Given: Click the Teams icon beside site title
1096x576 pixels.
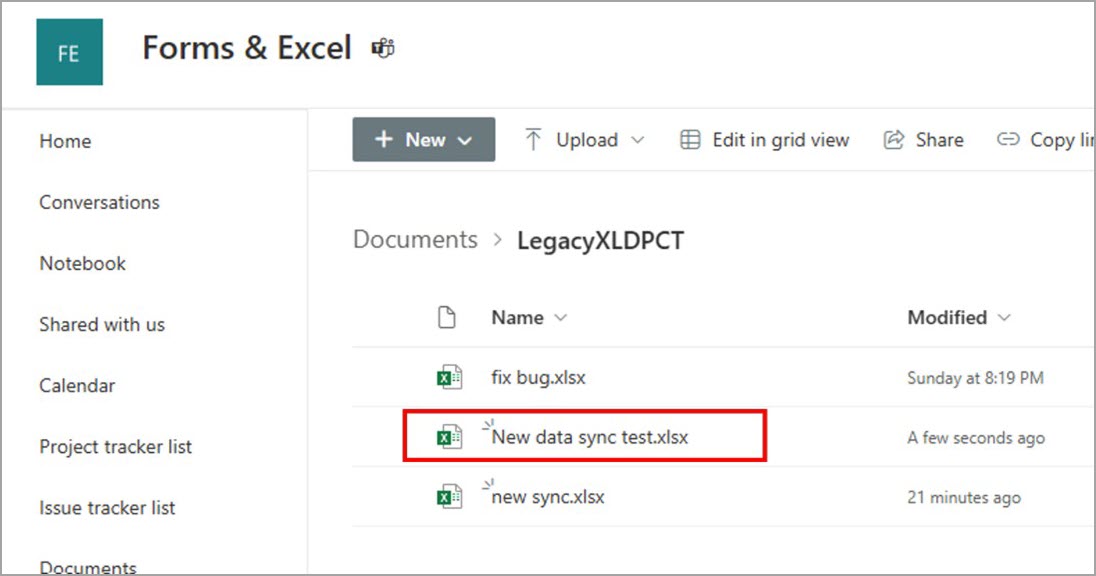Looking at the screenshot, I should 382,48.
